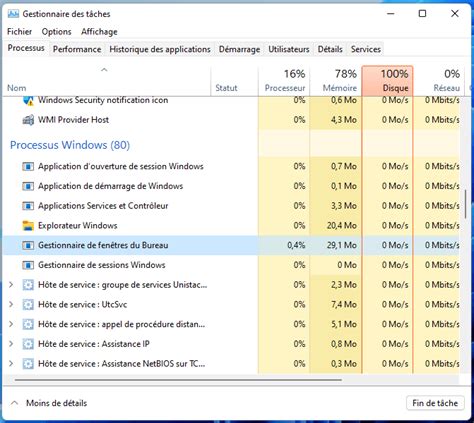This screenshot has width=474, height=423.
Task: Sort by the Réseau column header
Action: (439, 81)
